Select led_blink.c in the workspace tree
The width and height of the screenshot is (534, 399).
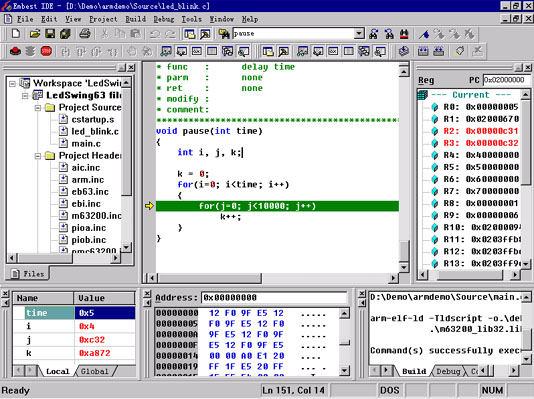pos(95,131)
